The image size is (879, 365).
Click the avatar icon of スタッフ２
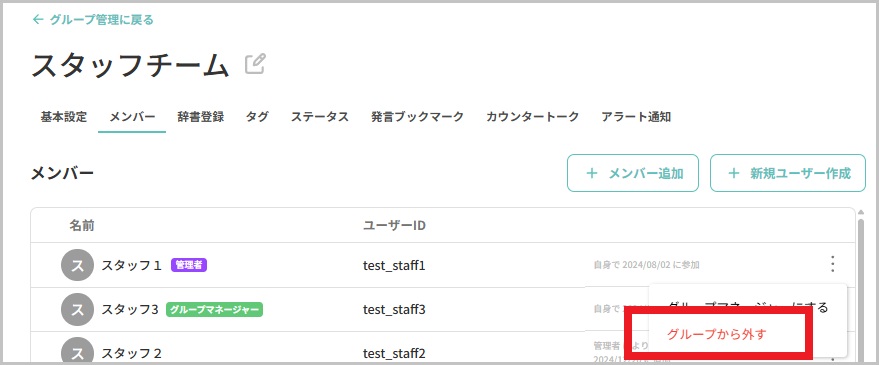[77, 352]
